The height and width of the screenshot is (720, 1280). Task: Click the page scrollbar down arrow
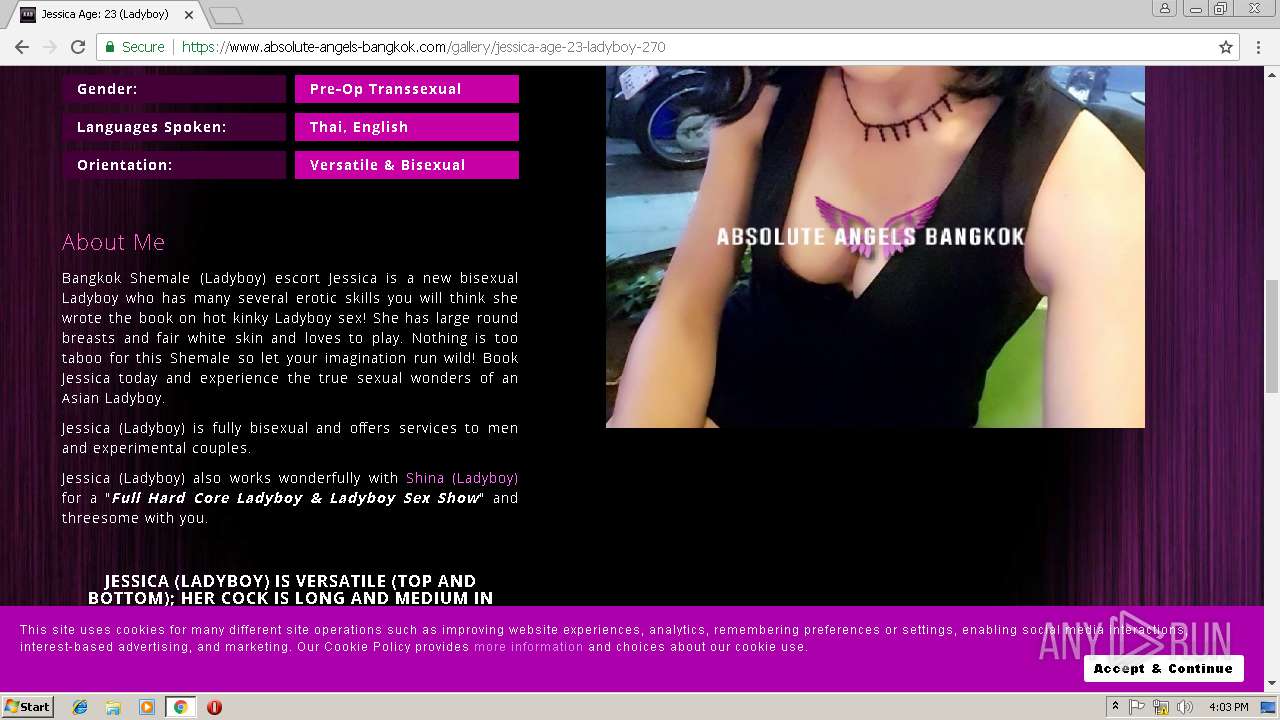(1272, 683)
